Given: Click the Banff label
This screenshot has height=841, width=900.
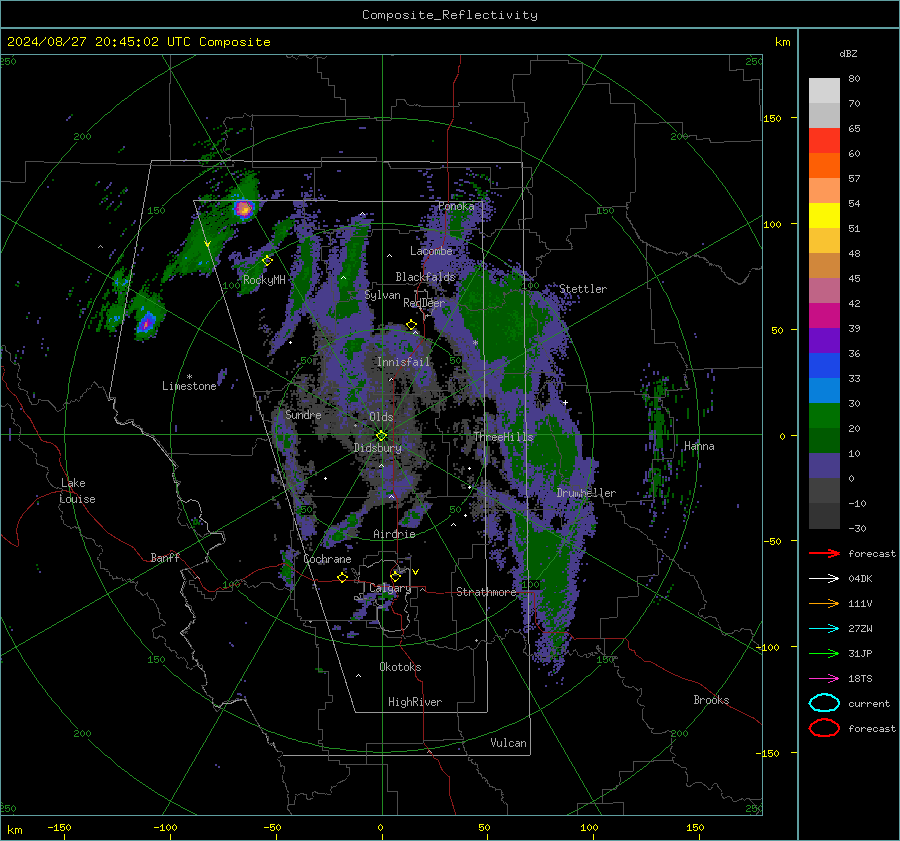Looking at the screenshot, I should (x=165, y=558).
